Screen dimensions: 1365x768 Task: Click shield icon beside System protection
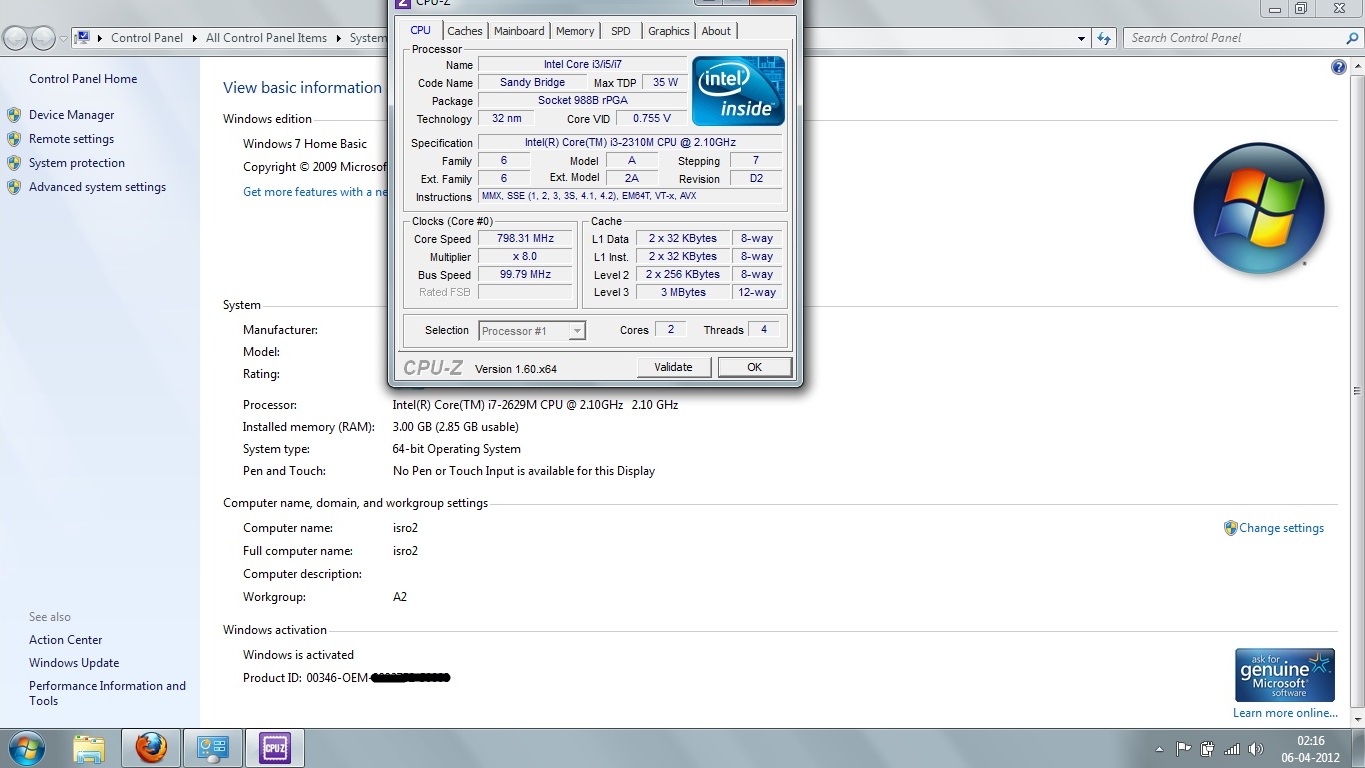[14, 163]
